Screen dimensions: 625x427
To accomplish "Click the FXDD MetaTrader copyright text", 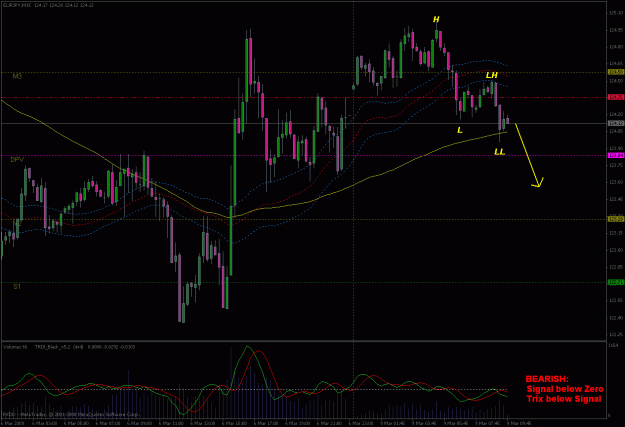I will [71, 415].
